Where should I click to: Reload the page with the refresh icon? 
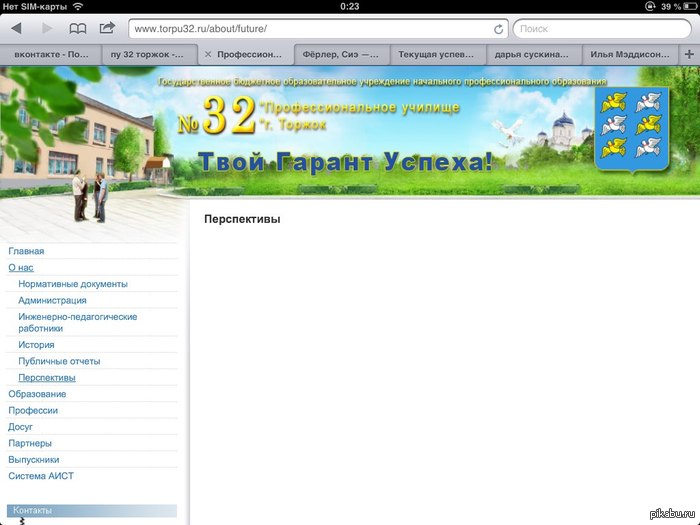[x=497, y=29]
